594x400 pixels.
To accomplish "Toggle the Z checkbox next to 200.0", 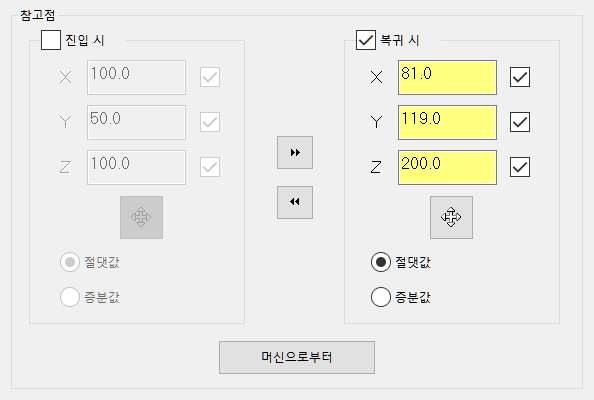I will pos(520,167).
